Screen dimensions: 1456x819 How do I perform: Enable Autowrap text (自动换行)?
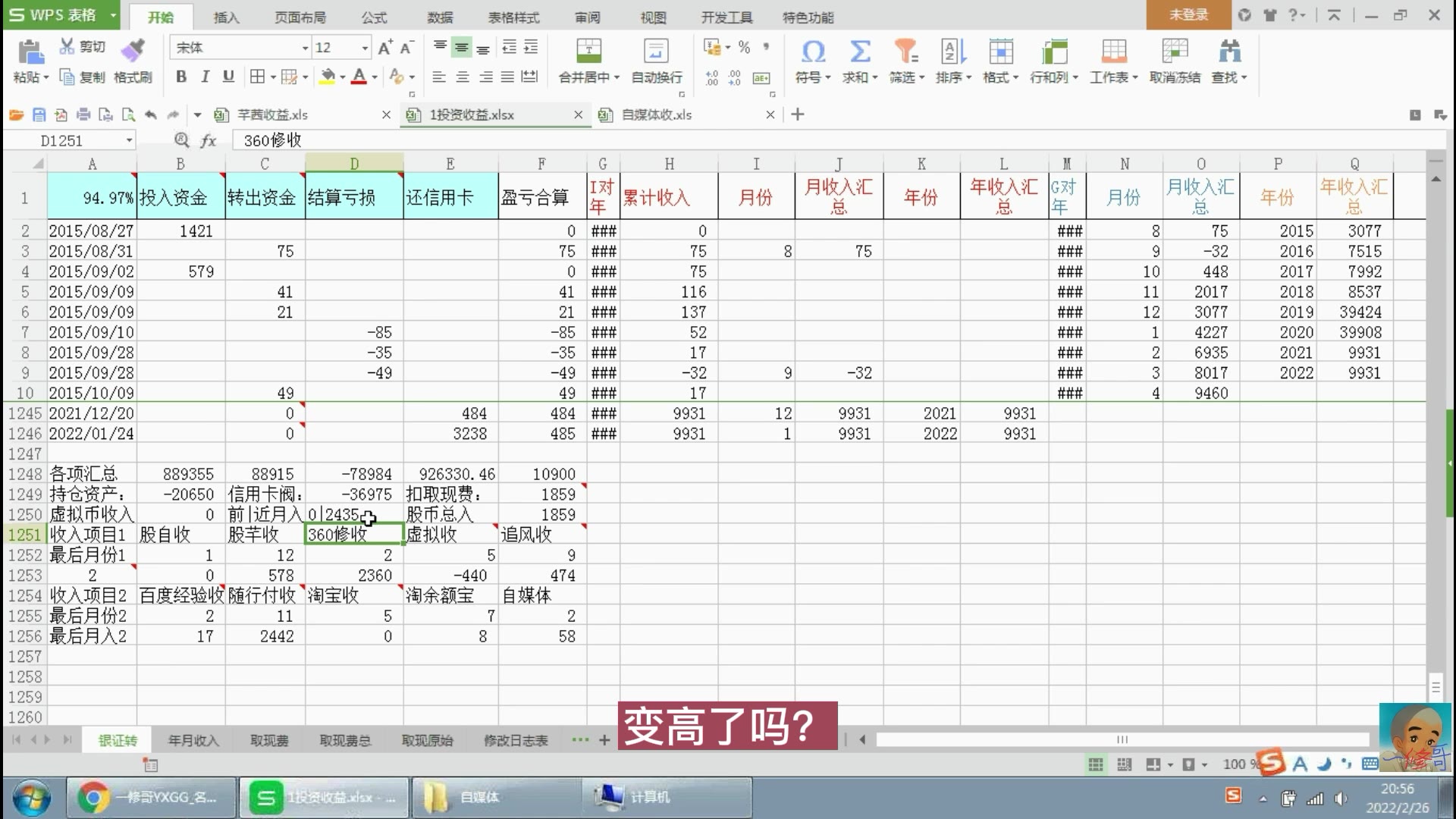click(655, 59)
